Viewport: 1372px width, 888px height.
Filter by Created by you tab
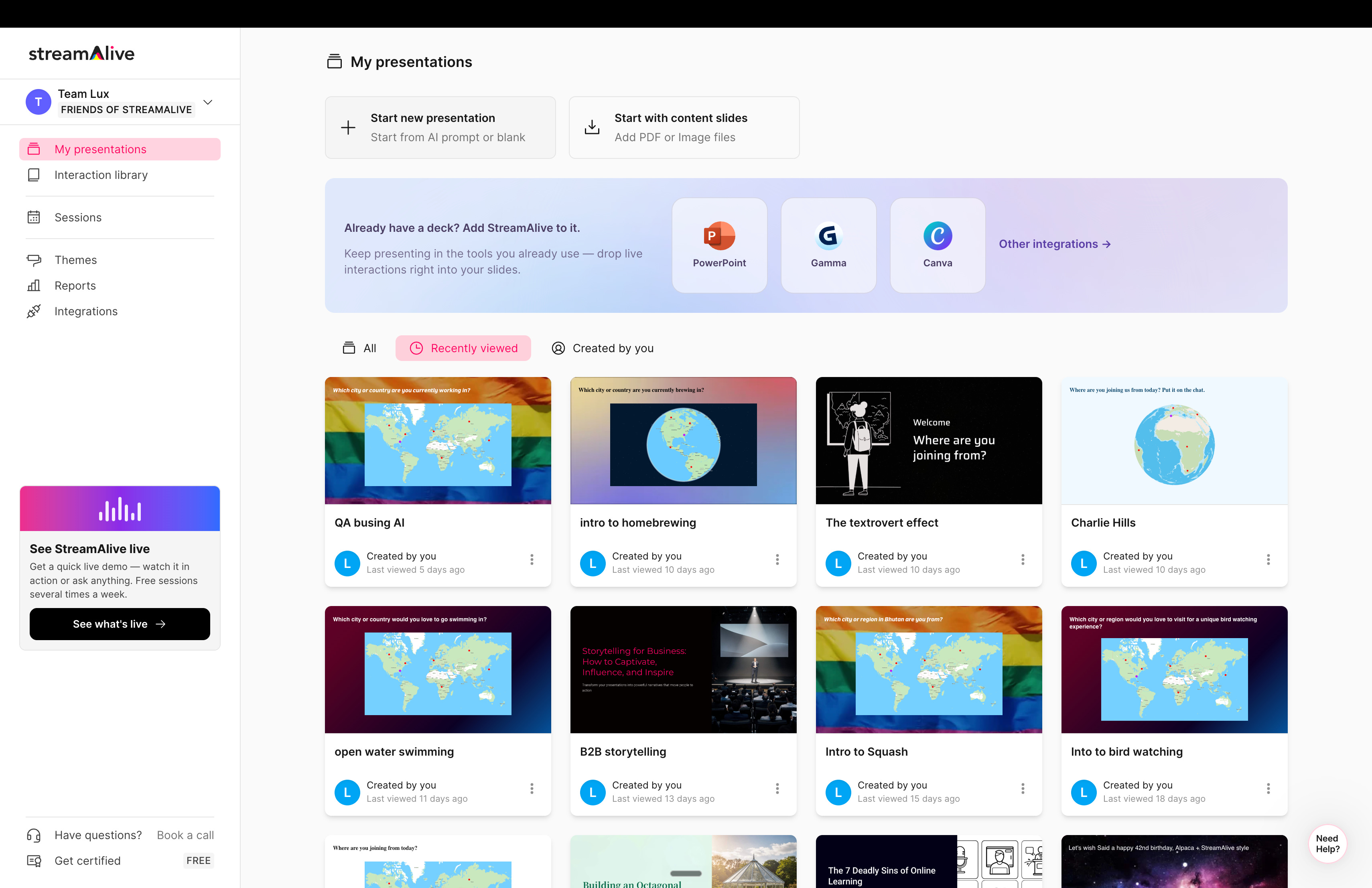603,348
